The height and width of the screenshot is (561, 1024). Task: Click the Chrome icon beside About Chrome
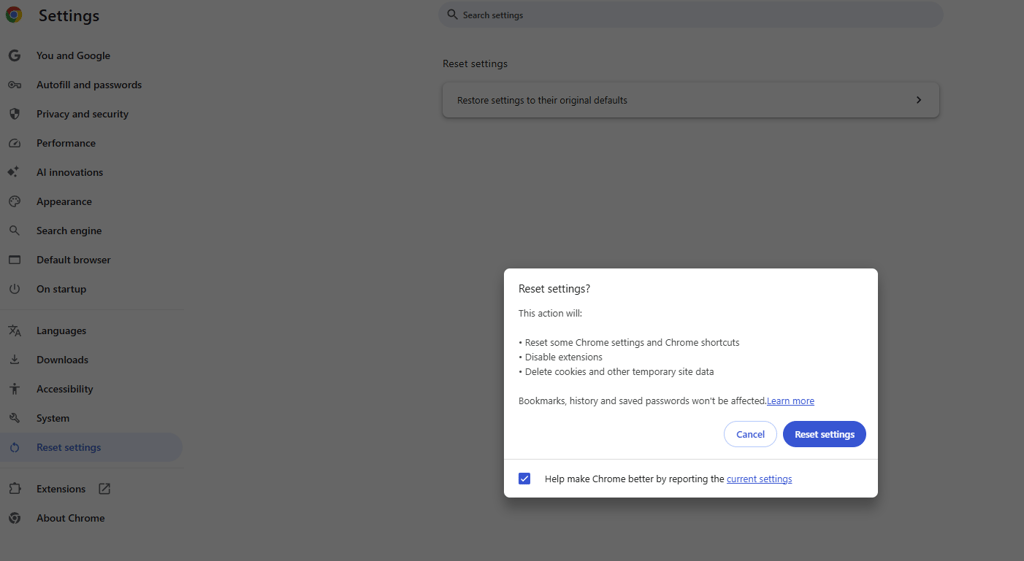point(14,518)
